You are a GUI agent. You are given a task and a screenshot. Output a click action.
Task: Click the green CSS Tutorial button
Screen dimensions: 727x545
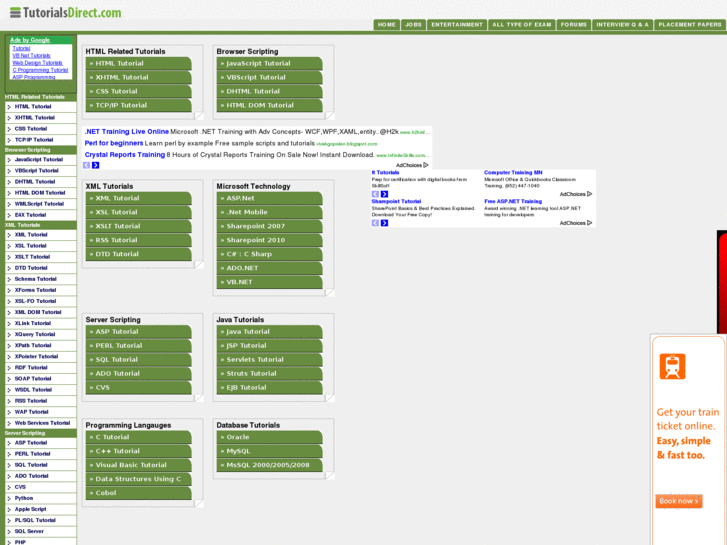[139, 91]
